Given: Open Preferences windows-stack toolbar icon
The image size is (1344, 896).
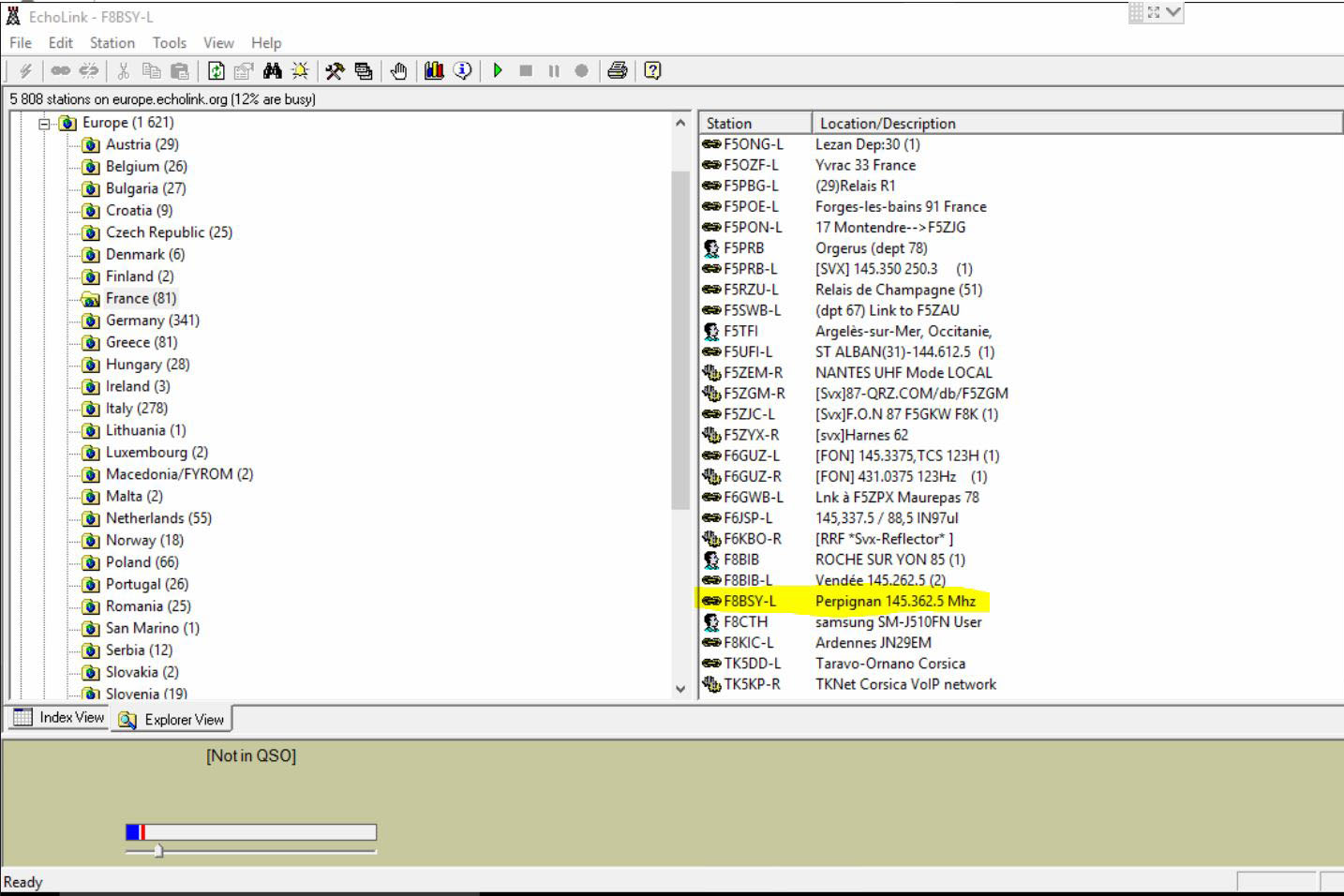Looking at the screenshot, I should click(364, 70).
